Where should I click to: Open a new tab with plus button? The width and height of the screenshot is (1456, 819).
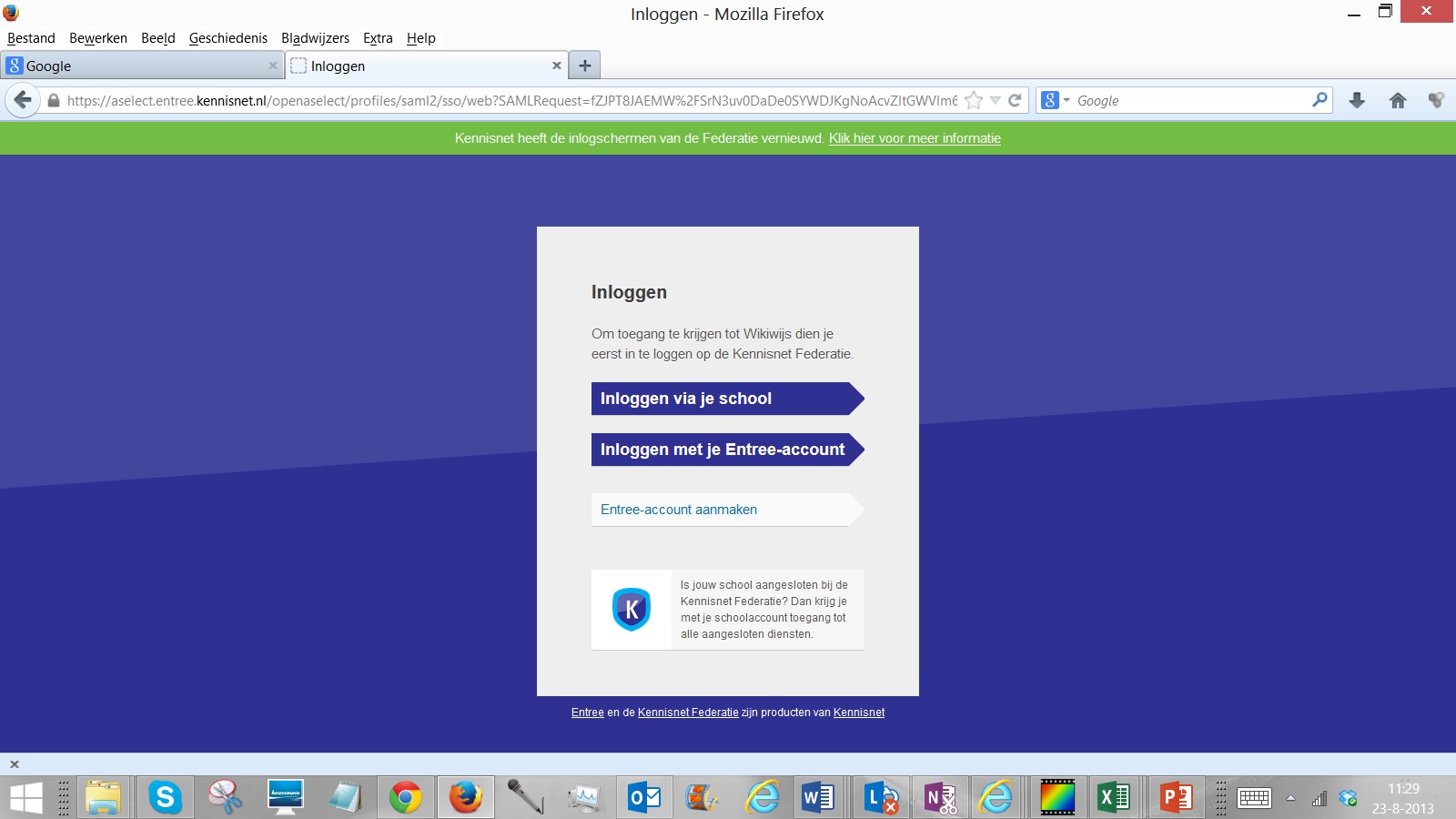point(585,66)
